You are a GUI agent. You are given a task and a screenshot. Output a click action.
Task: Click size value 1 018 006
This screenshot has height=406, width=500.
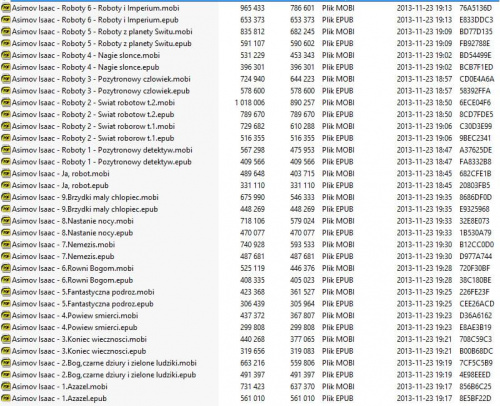pyautogui.click(x=250, y=103)
